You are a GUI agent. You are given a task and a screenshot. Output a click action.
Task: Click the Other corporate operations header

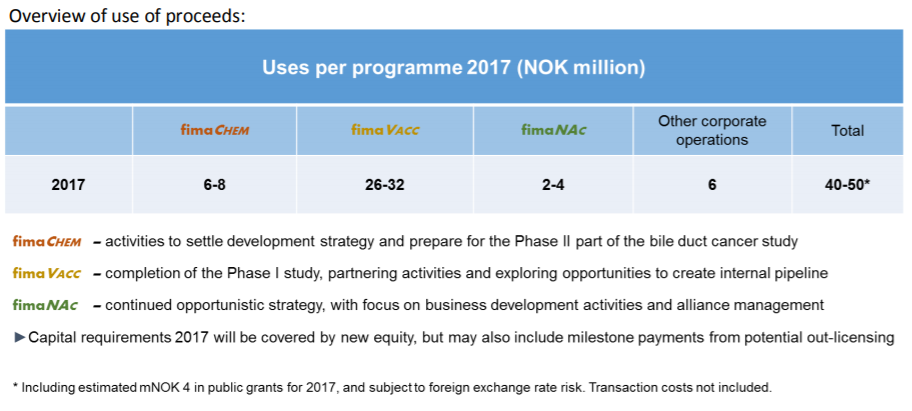[712, 131]
